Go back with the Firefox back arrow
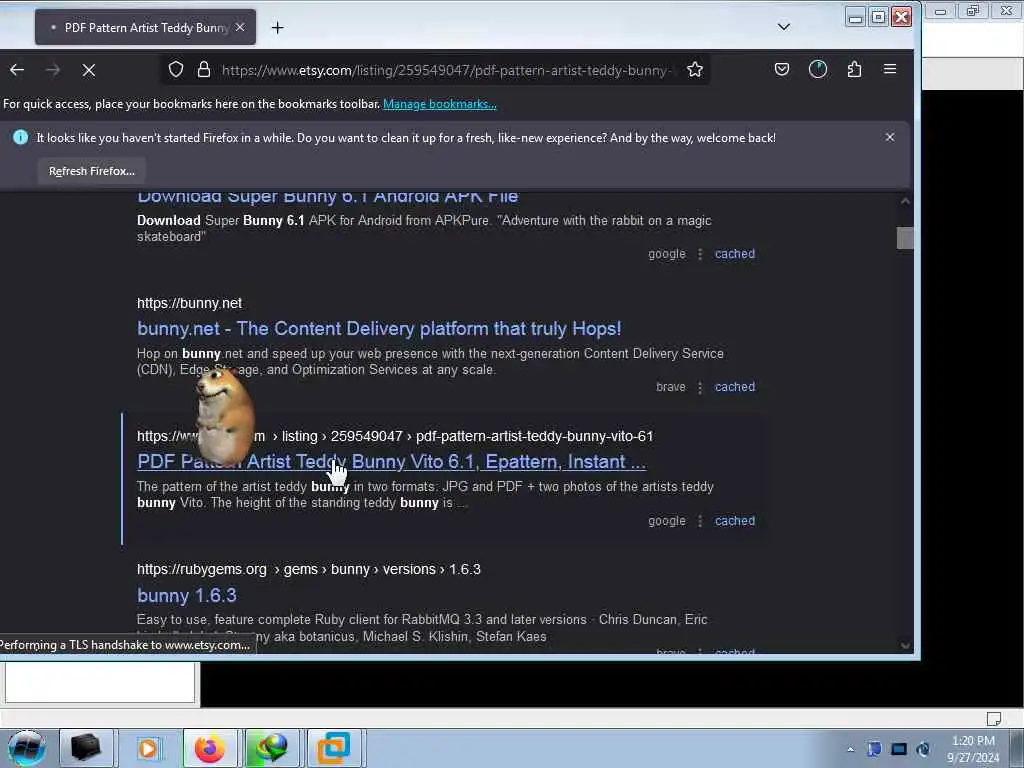Viewport: 1024px width, 768px height. coord(17,70)
